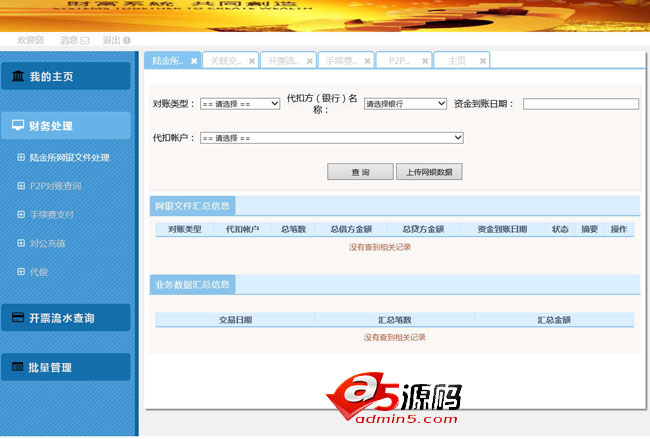The width and height of the screenshot is (650, 439).
Task: Click the 操作 column header
Action: (619, 229)
